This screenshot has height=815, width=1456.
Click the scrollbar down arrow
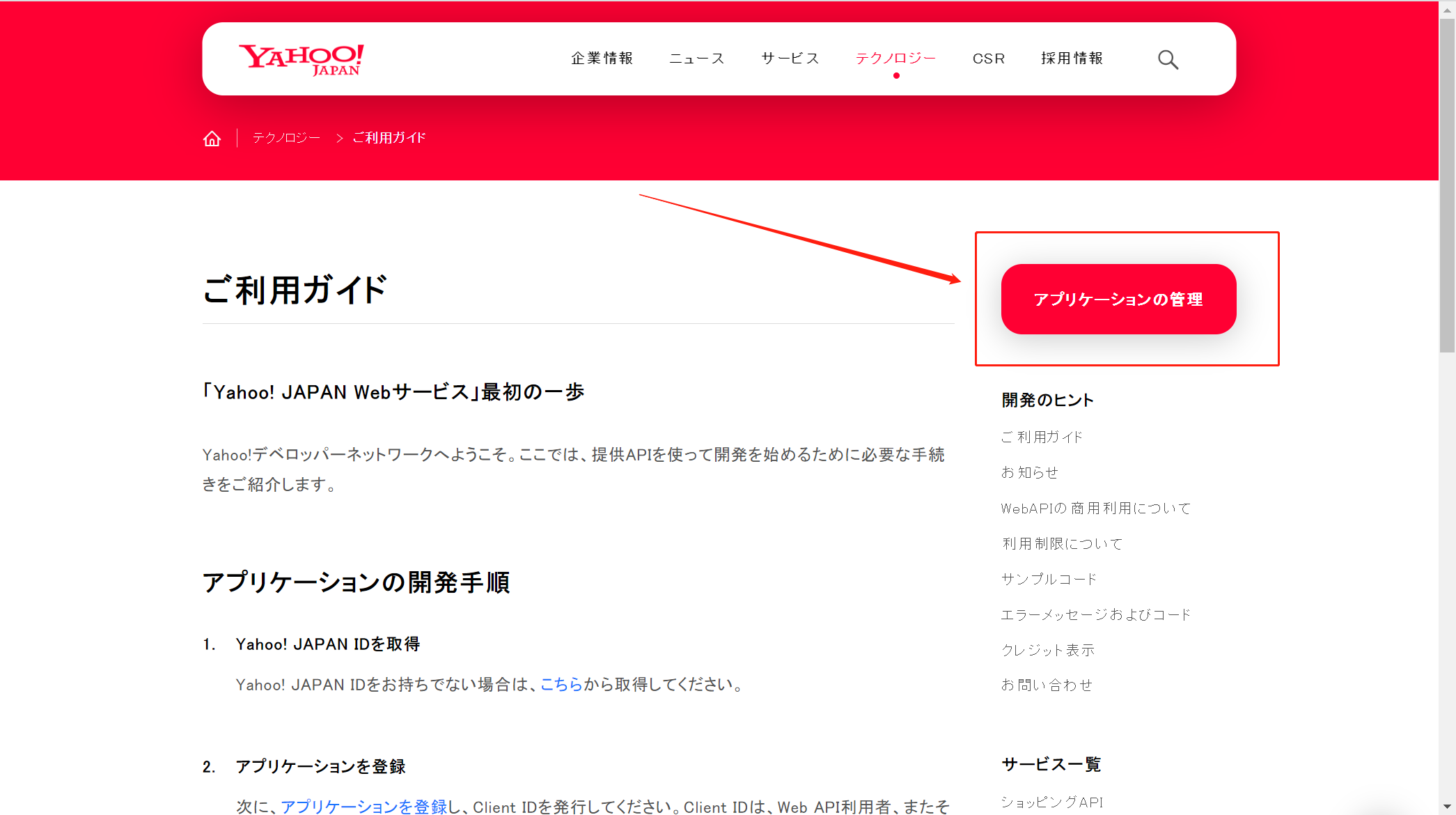tap(1447, 807)
